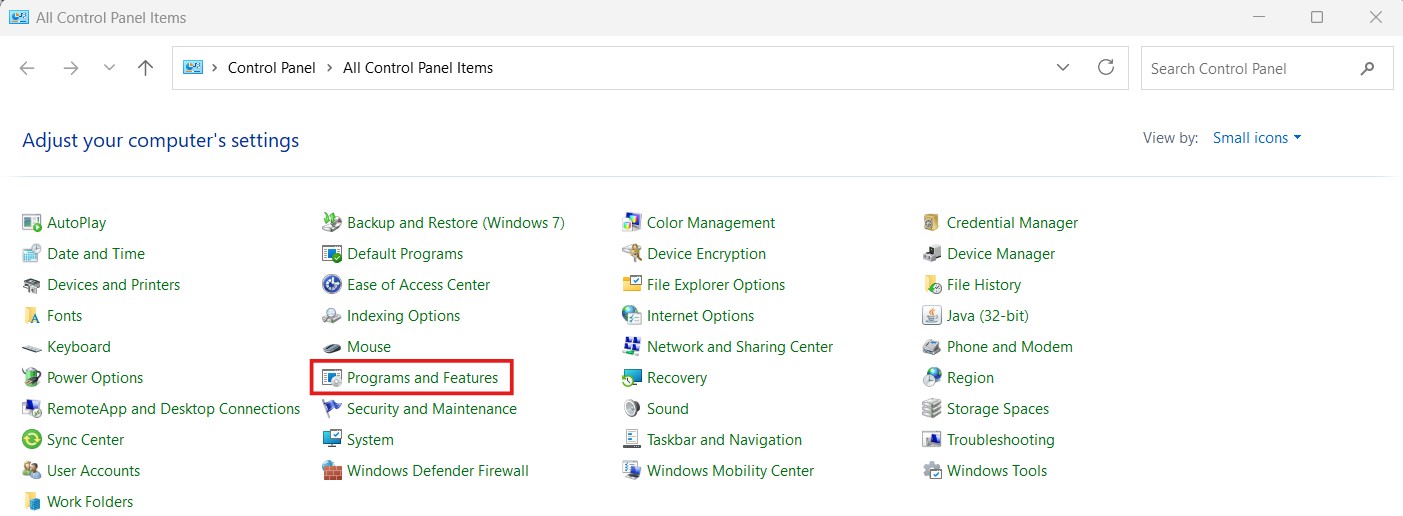The image size is (1403, 516).
Task: Open the Work Folders link
Action: coord(90,502)
